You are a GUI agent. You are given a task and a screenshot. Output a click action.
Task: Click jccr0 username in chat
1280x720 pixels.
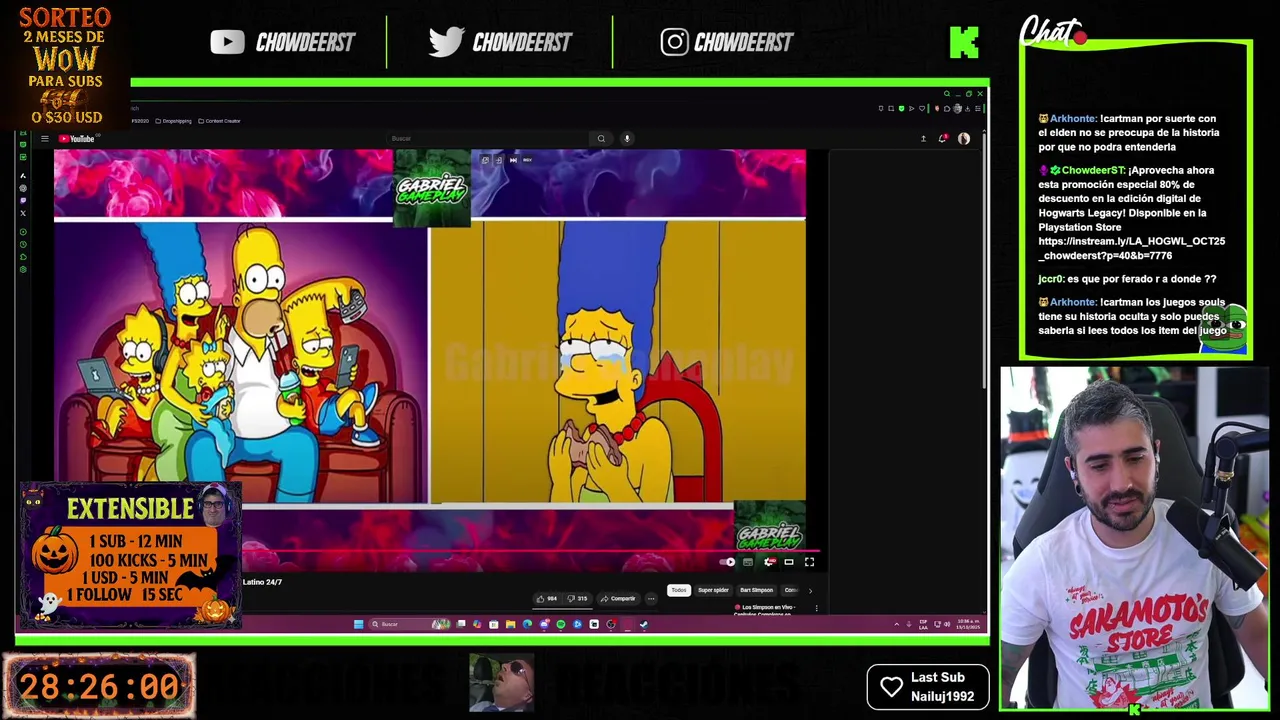1050,279
